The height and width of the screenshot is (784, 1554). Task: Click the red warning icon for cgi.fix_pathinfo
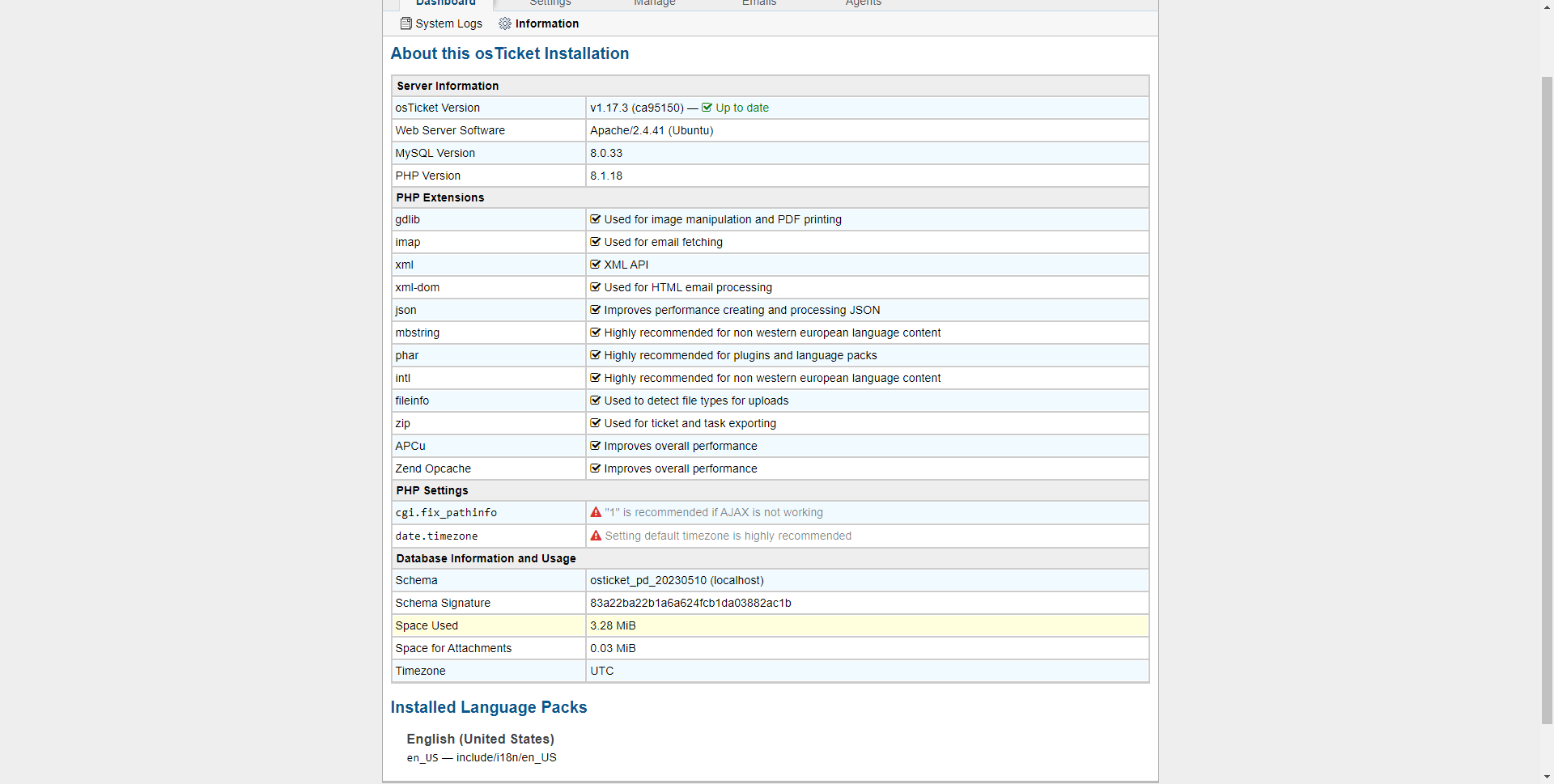(x=596, y=512)
